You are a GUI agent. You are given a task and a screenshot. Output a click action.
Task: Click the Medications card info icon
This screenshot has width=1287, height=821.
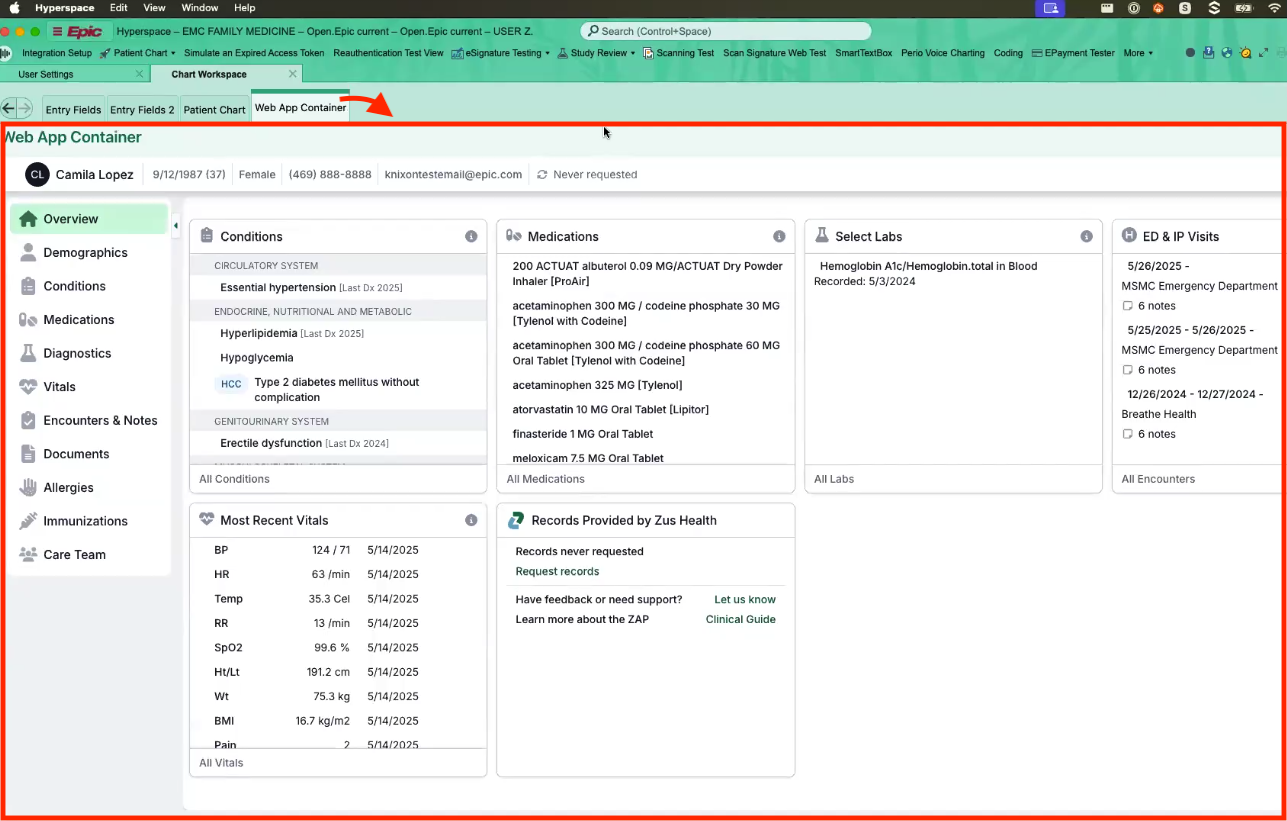tap(779, 237)
